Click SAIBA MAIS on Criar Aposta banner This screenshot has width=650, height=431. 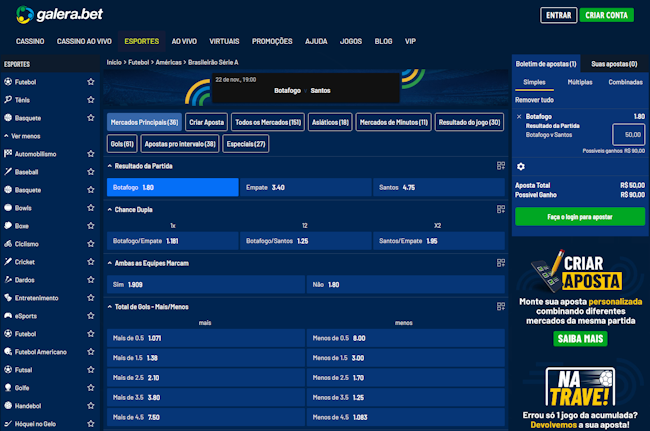click(580, 339)
